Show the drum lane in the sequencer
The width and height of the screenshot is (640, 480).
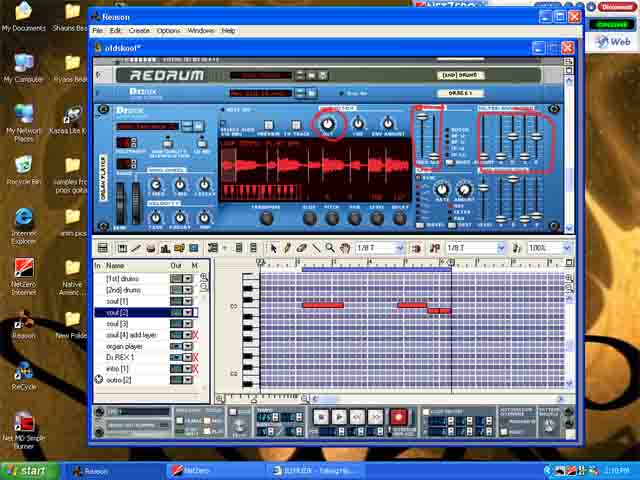tap(151, 248)
